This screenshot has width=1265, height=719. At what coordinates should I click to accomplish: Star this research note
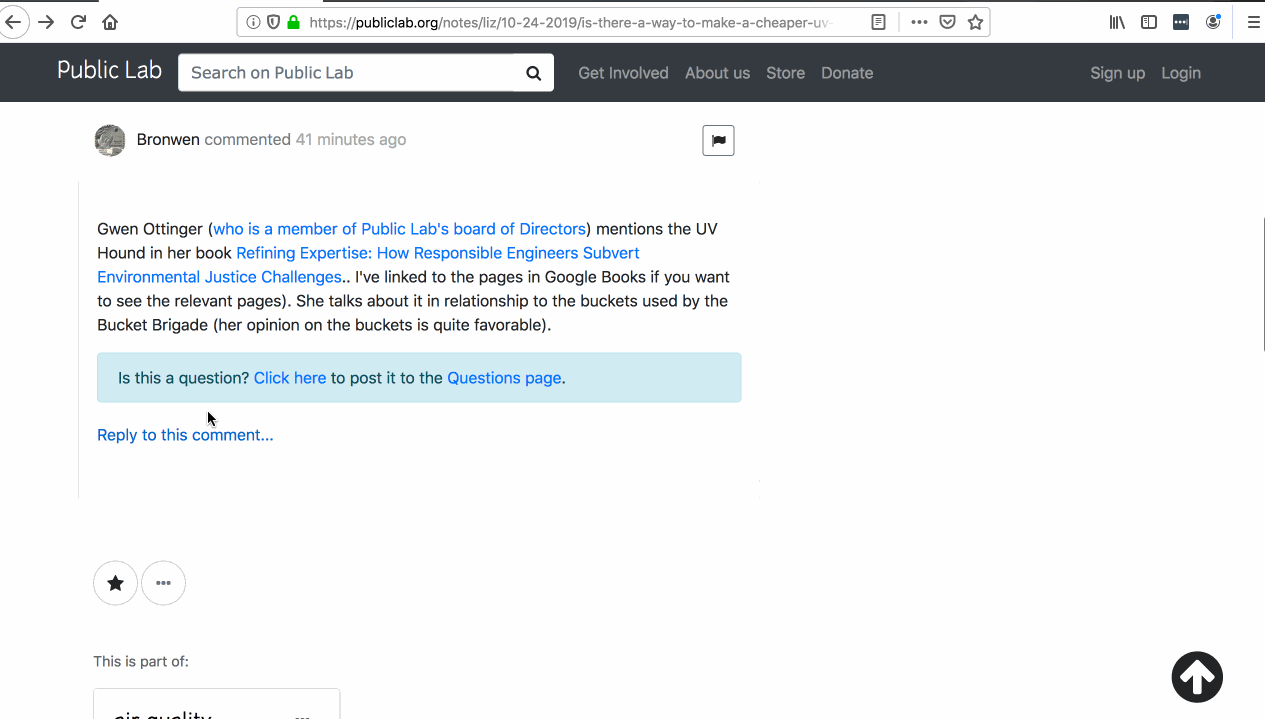click(x=115, y=583)
